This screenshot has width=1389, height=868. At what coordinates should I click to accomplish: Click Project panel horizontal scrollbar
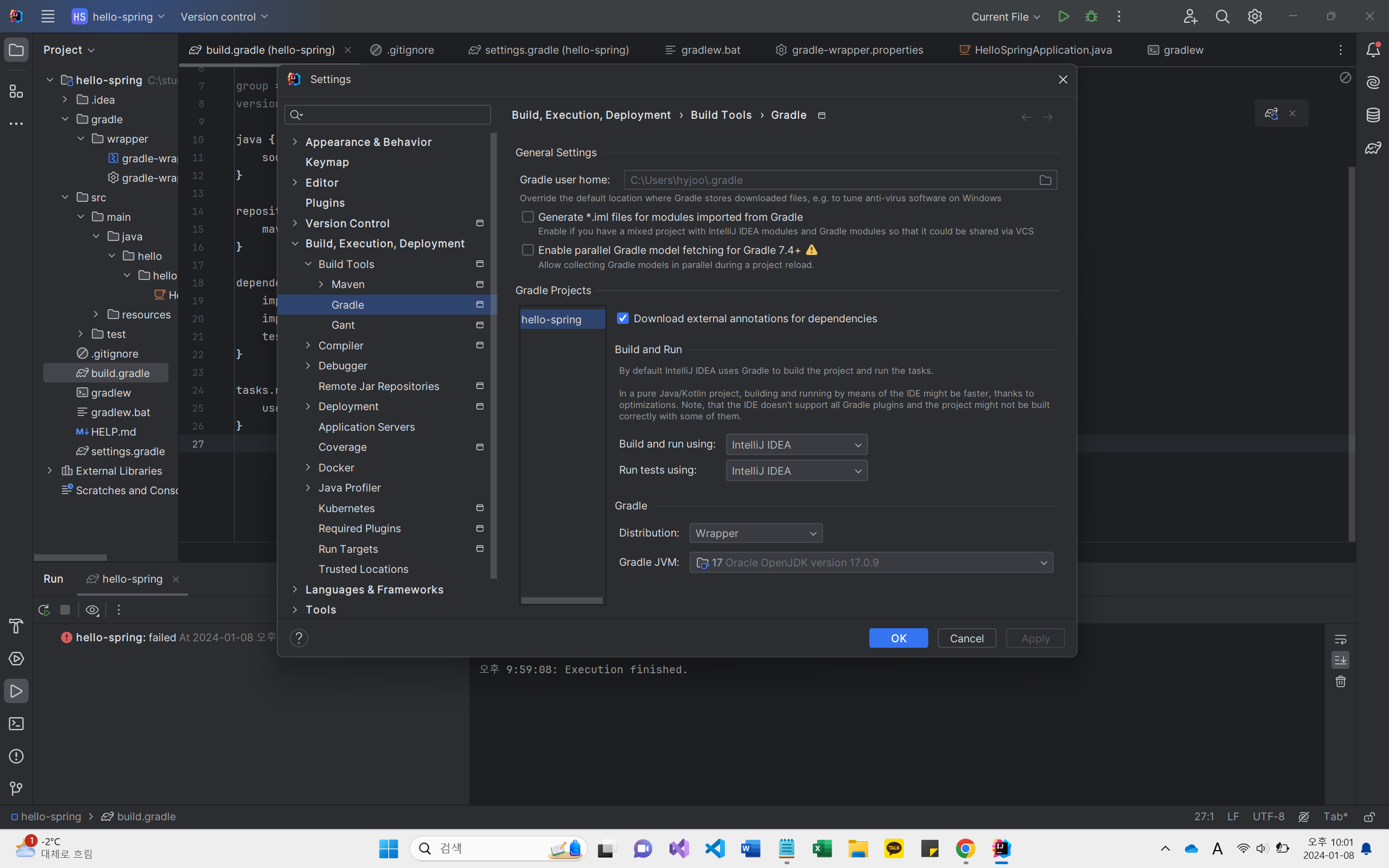coord(71,558)
